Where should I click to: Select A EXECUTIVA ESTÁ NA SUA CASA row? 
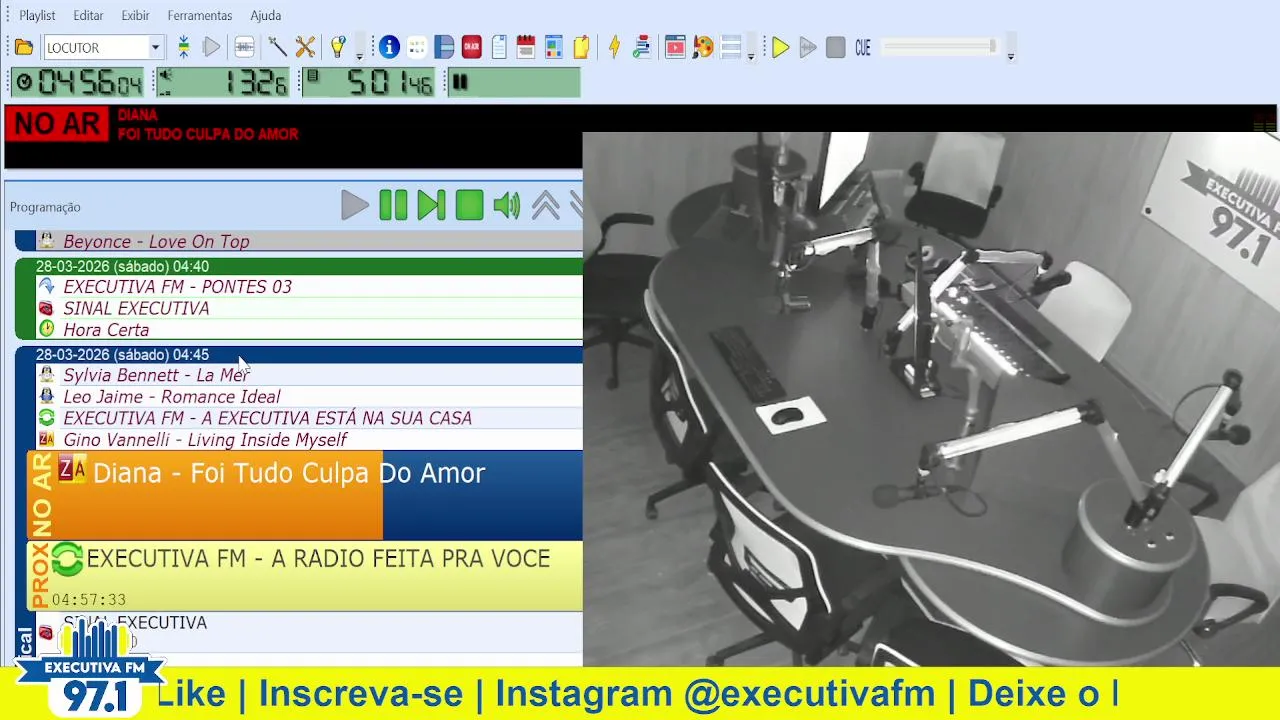(308, 418)
